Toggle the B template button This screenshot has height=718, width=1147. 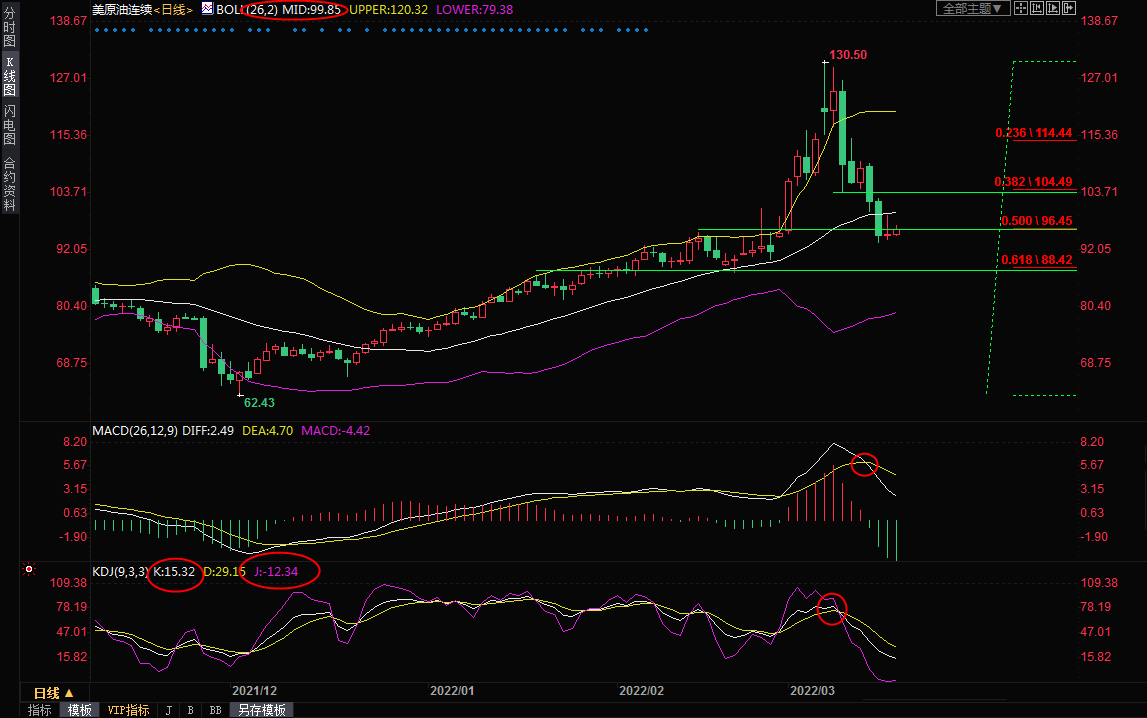click(190, 710)
